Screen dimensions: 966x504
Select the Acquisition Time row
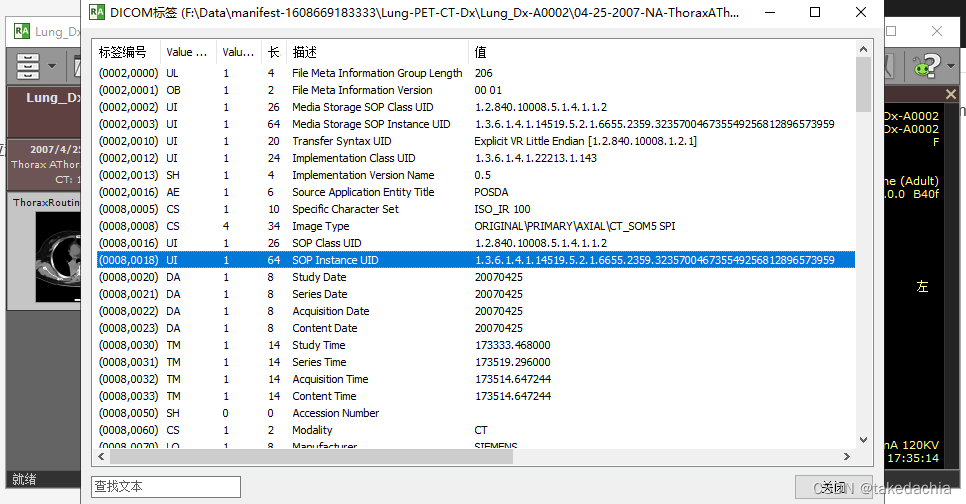pos(476,379)
